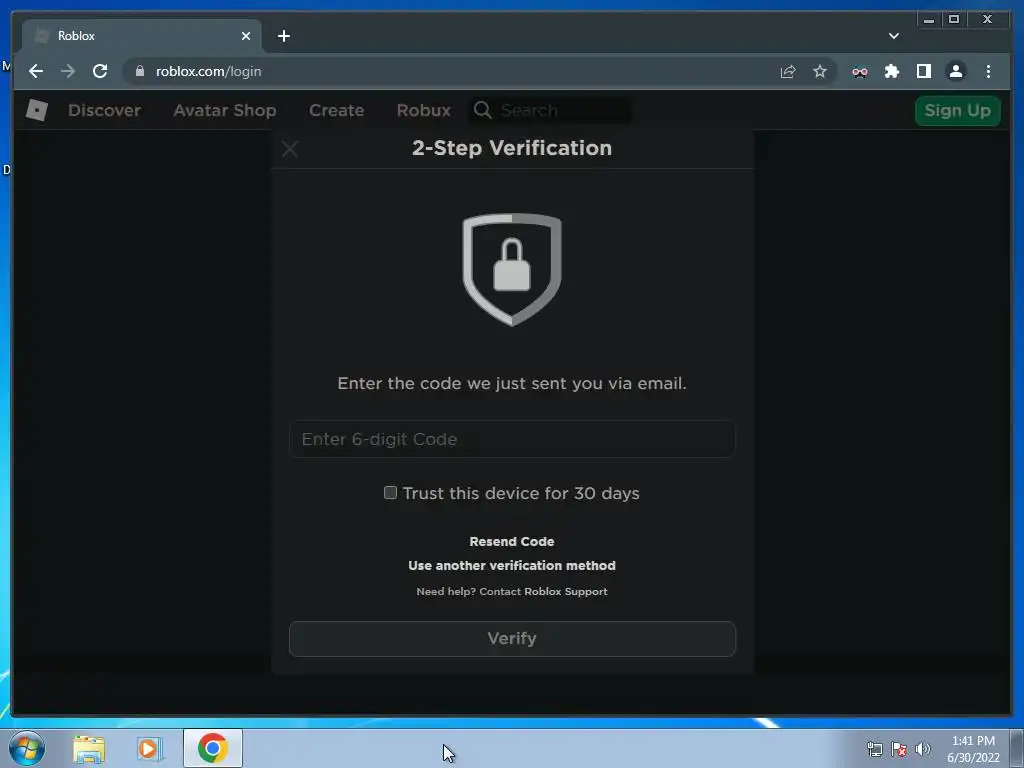
Task: Go back using the browser back arrow
Action: point(36,71)
